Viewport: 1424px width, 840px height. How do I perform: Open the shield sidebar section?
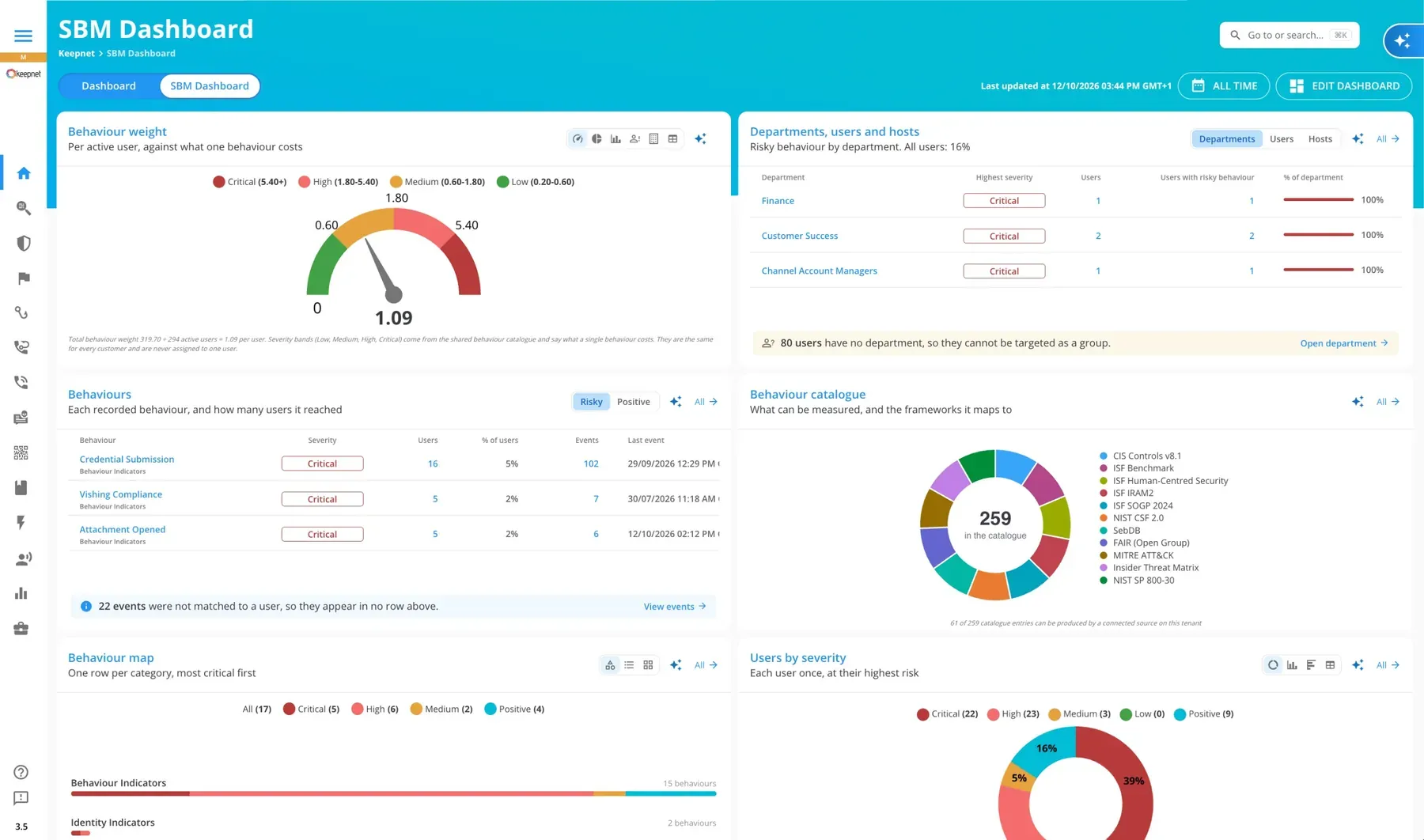[23, 243]
